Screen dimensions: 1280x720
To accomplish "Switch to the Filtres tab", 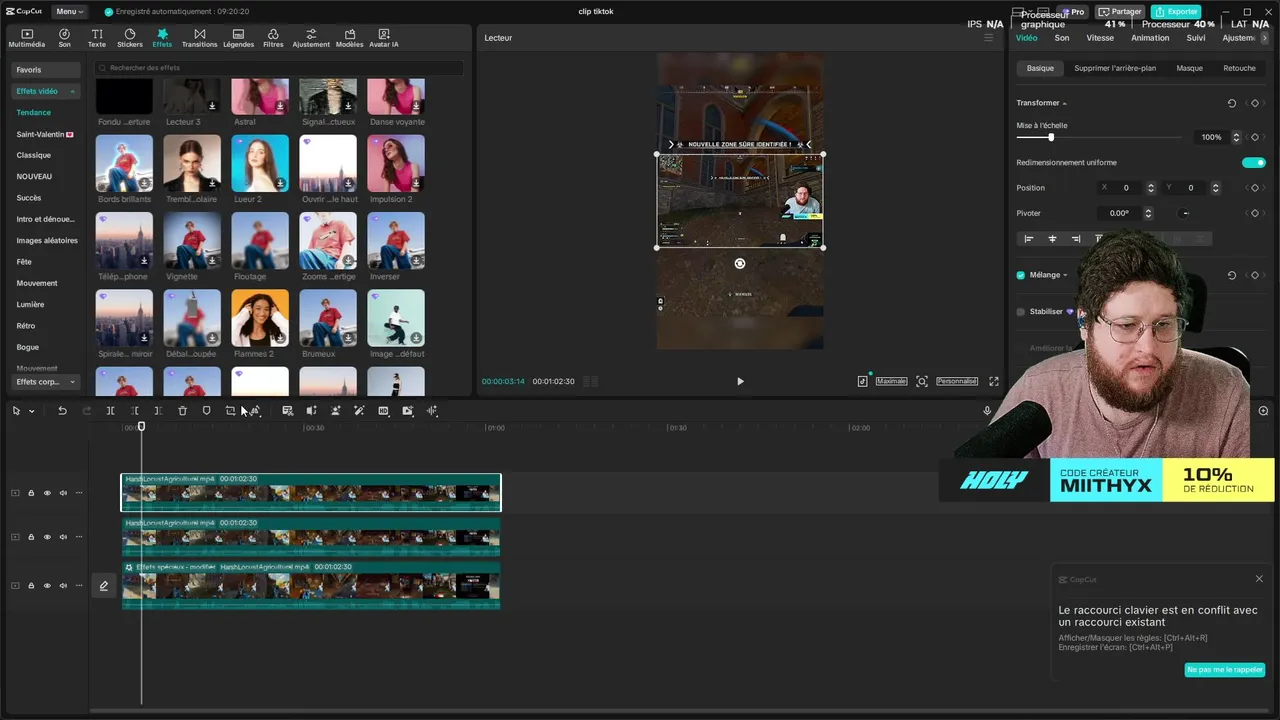I will tap(273, 38).
